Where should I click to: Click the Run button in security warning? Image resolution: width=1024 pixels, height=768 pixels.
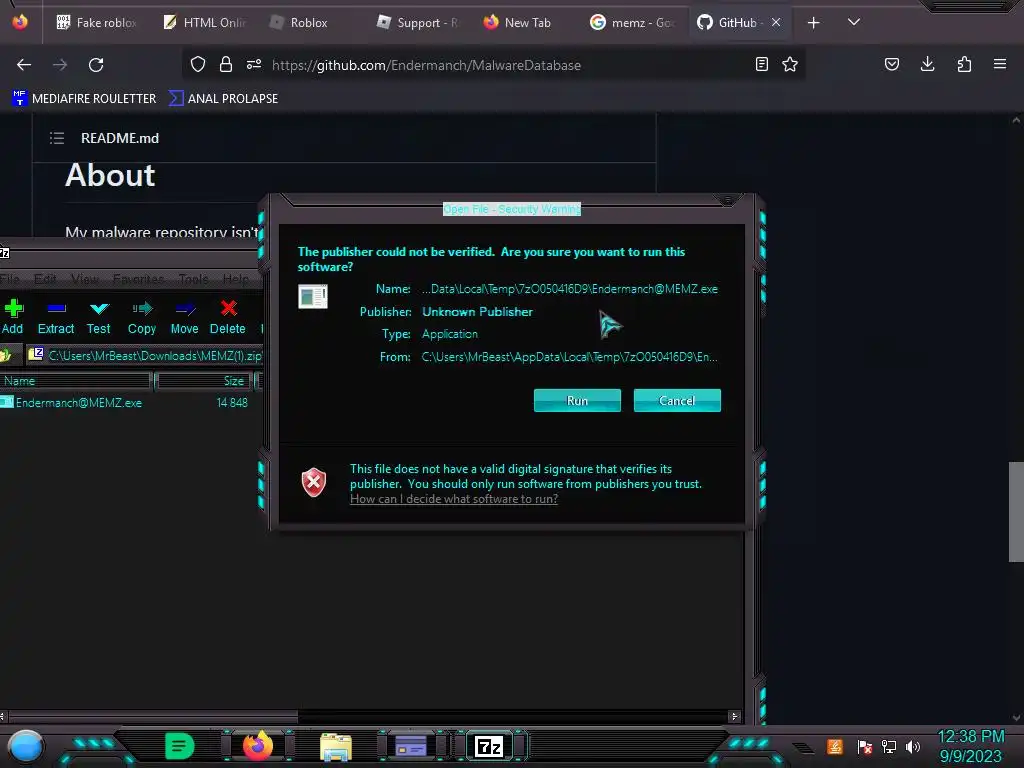(x=577, y=400)
